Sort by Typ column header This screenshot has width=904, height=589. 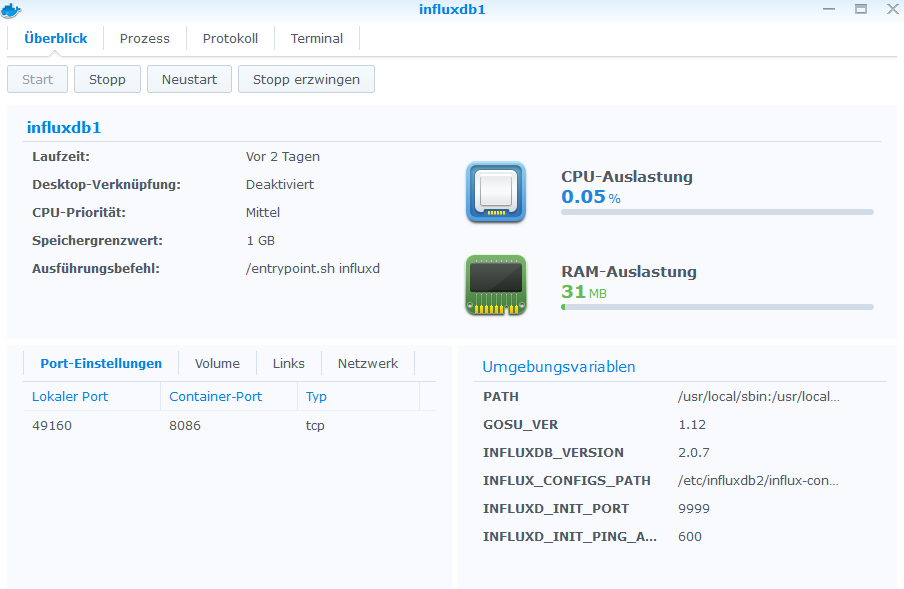359,397
